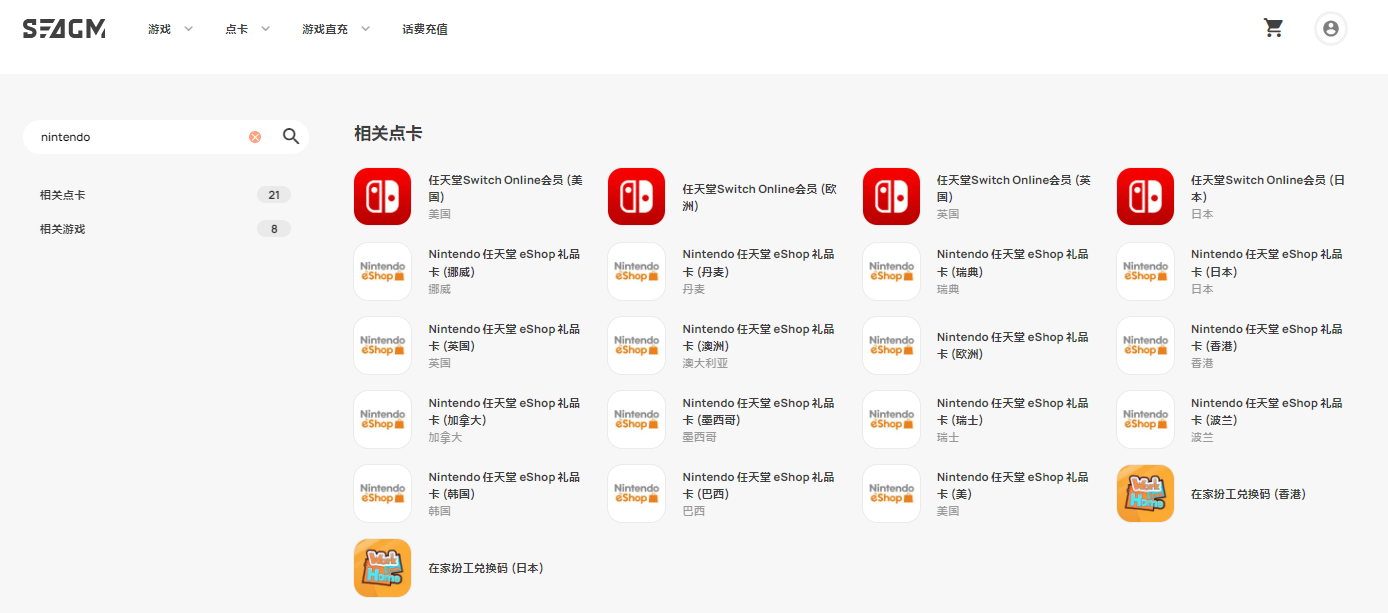Viewport: 1388px width, 613px height.
Task: Select the 相关游戏 filter in the sidebar
Action: (166, 229)
